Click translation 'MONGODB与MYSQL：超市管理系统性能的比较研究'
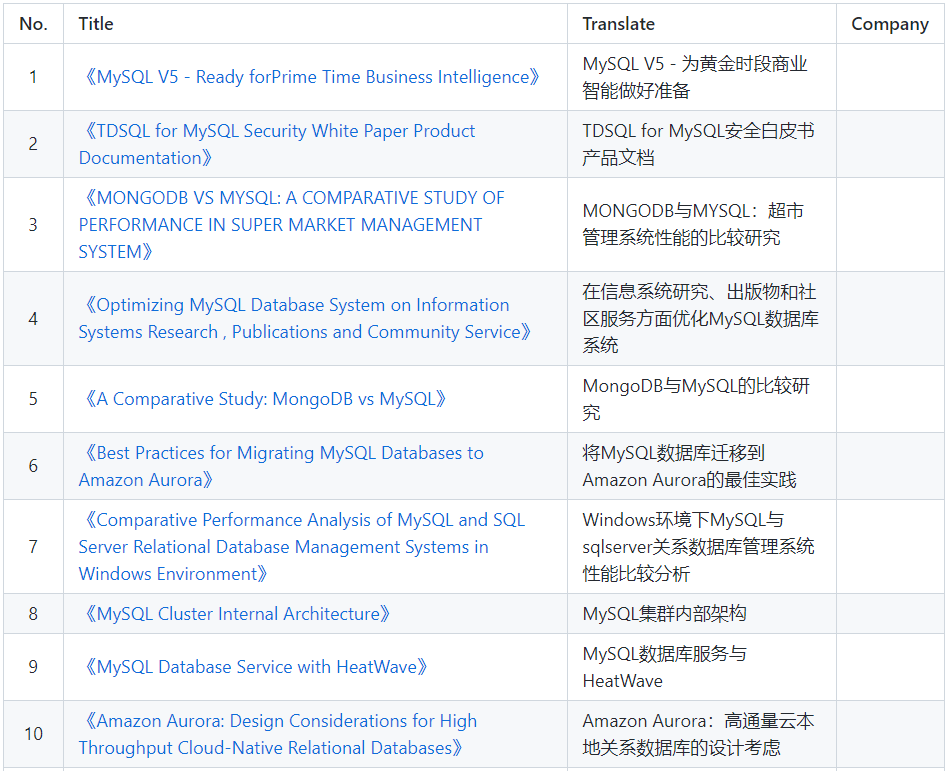The image size is (948, 771). coord(693,224)
